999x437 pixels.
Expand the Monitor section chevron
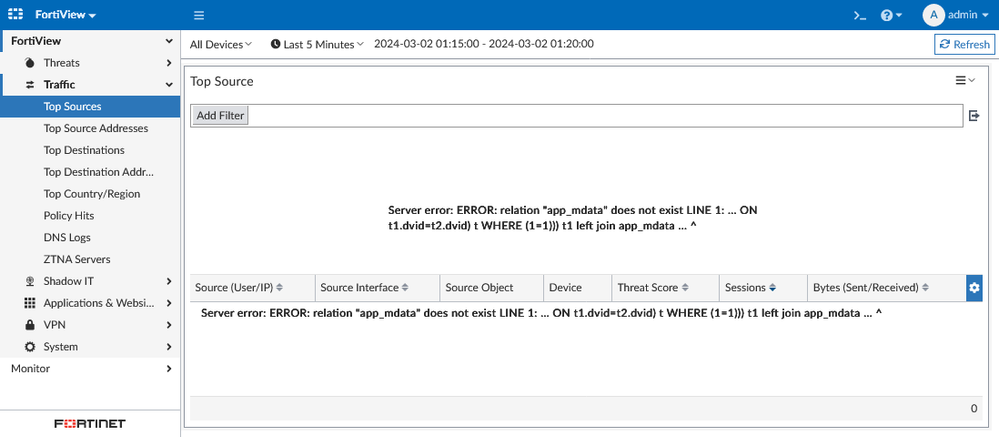tap(169, 368)
